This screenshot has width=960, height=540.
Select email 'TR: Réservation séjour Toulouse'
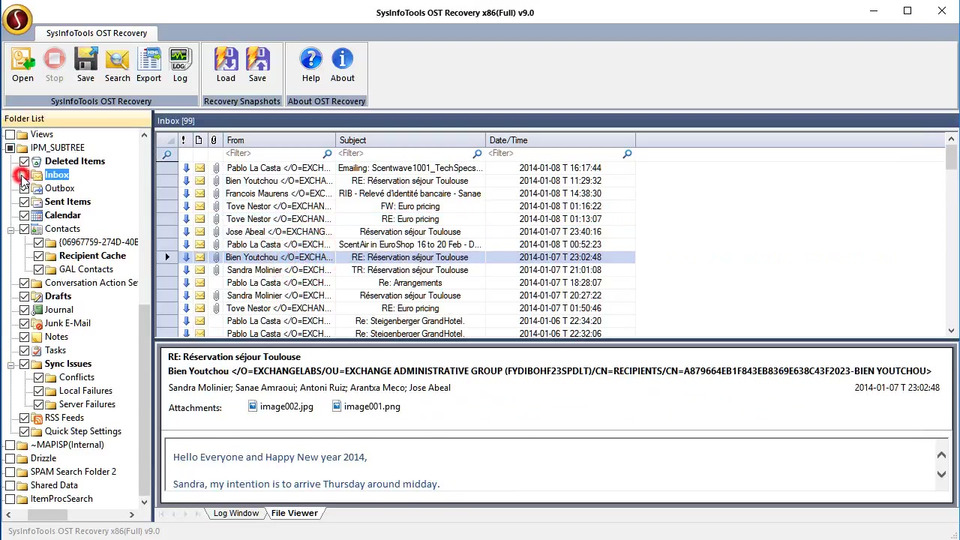[x=396, y=270]
